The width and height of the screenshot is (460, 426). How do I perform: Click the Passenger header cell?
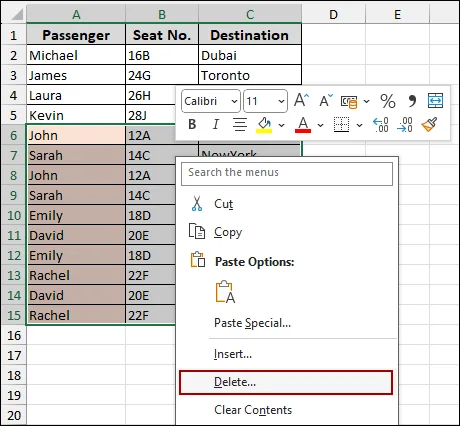click(76, 35)
